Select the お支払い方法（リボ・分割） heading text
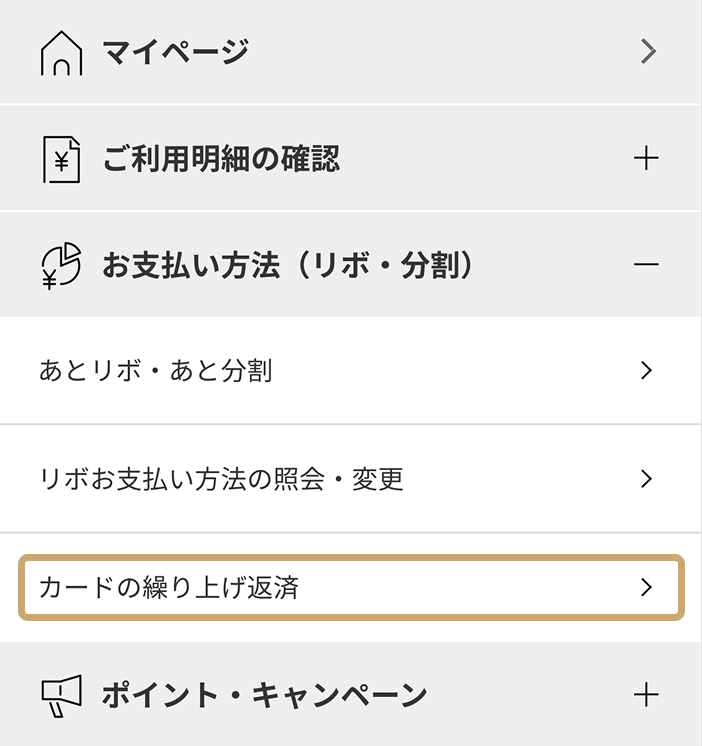Viewport: 702px width, 746px height. point(287,266)
